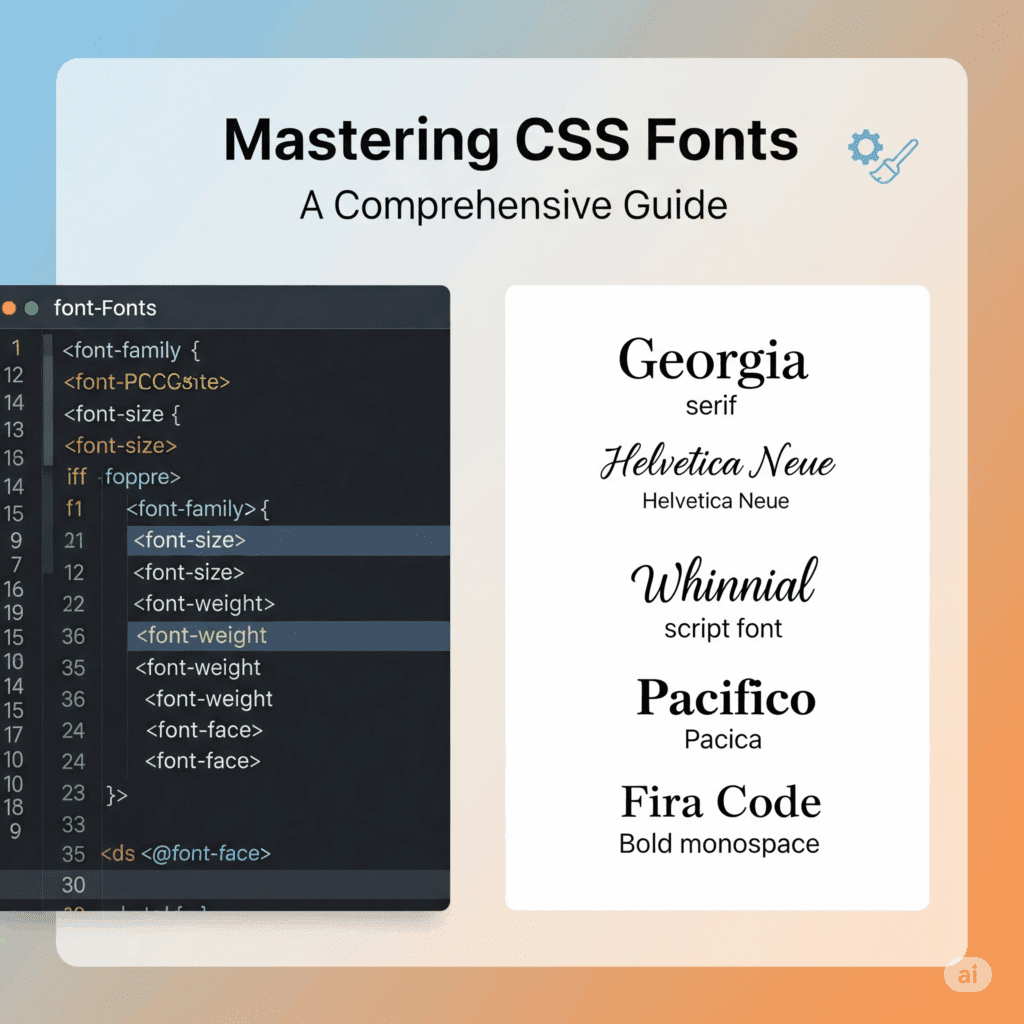Screen dimensions: 1024x1024
Task: Click the 'iff foppre>' code line
Action: coord(122,477)
